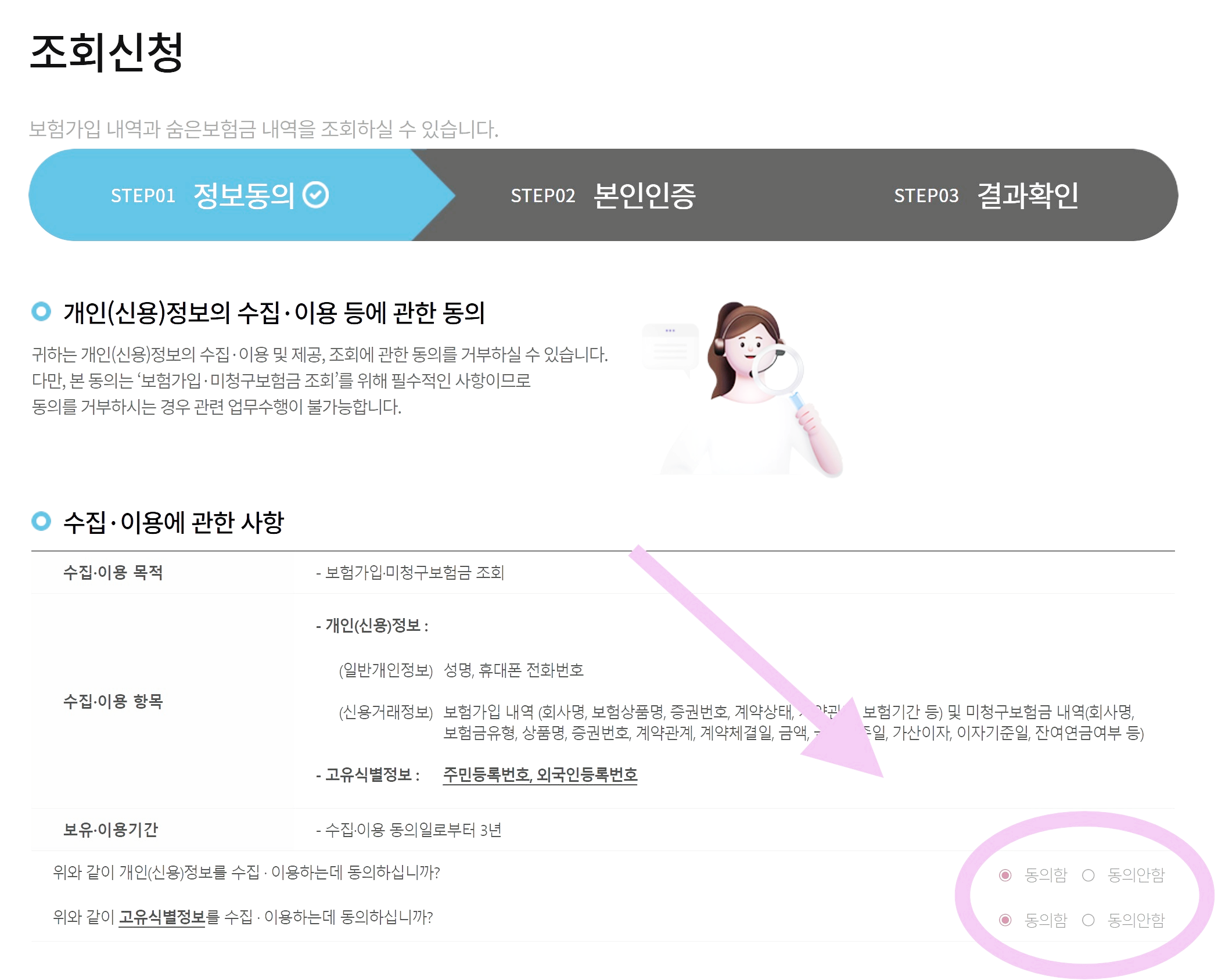The width and height of the screenshot is (1218, 980).
Task: Click the line '동의를 거부하시는 경우 관련 업무수행이 불가능합니다.'
Action: pyautogui.click(x=217, y=407)
